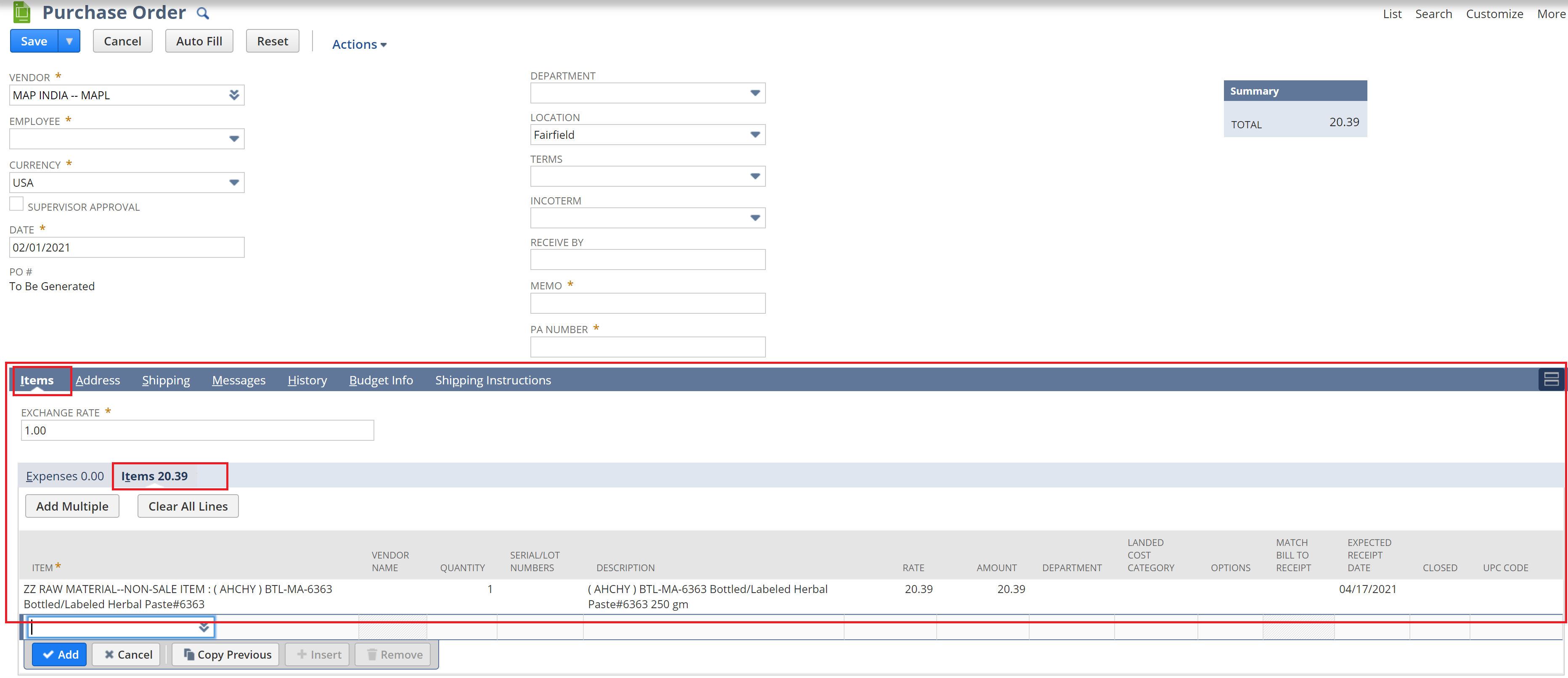Open the Customize menu at top right
Image resolution: width=1568 pixels, height=678 pixels.
tap(1494, 13)
